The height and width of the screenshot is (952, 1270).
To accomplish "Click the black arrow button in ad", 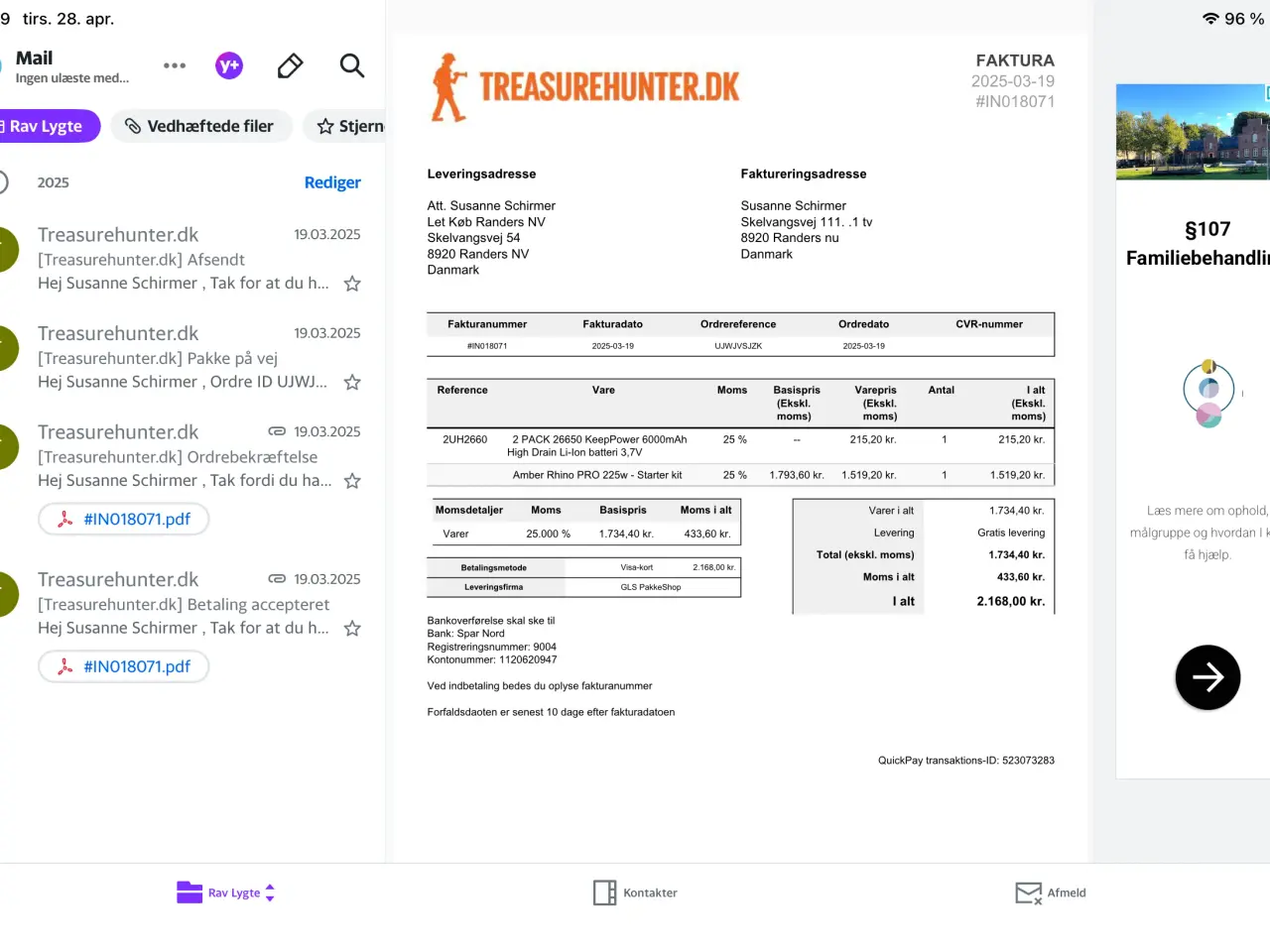I will [1207, 677].
